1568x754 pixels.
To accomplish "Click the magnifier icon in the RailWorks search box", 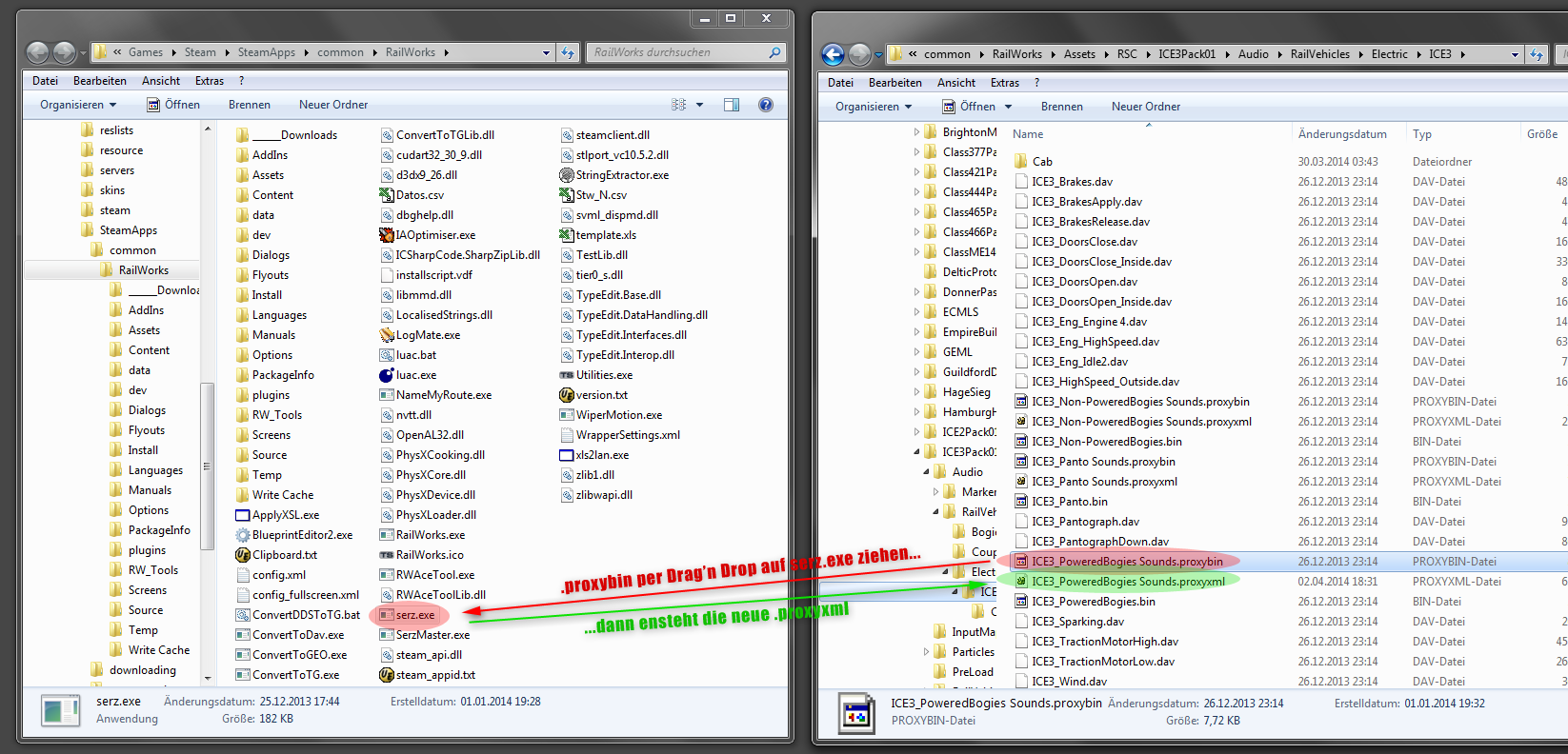I will pos(774,52).
